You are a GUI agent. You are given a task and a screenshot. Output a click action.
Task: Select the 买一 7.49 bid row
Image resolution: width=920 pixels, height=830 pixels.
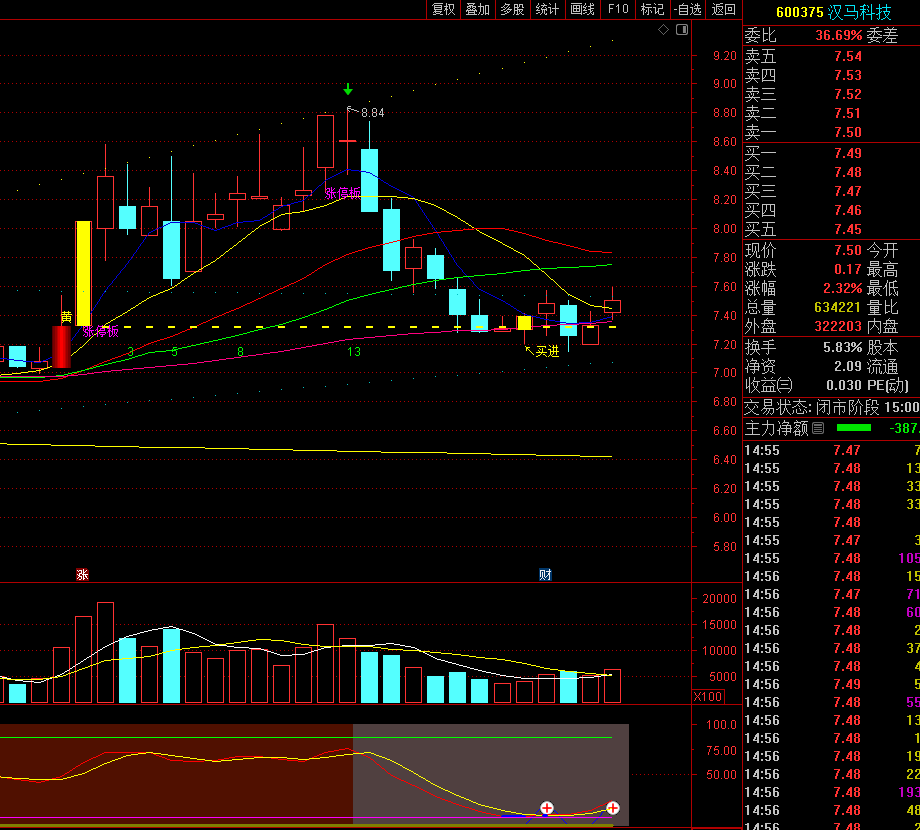click(x=831, y=154)
